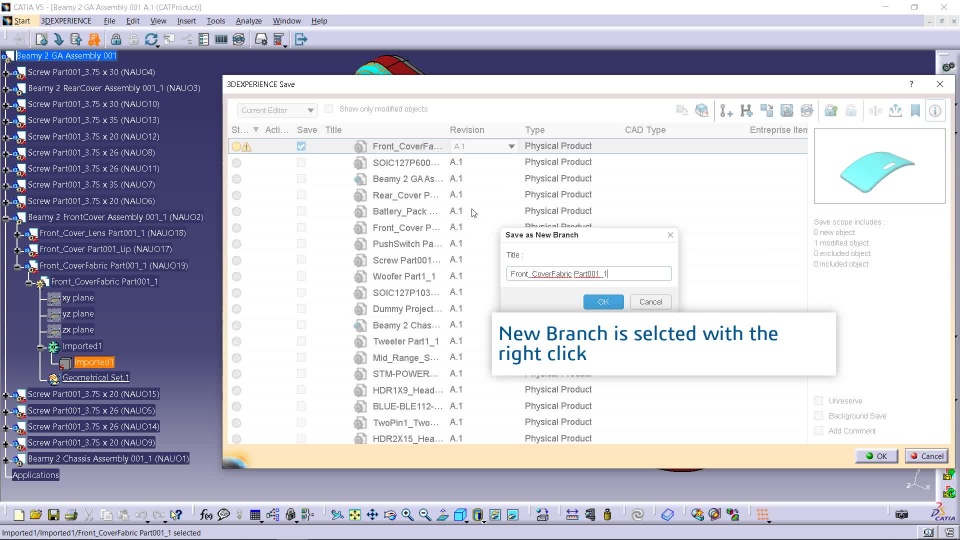Click the Measure Between ruler icon in bottom toolbar
This screenshot has height=540, width=960.
(572, 515)
